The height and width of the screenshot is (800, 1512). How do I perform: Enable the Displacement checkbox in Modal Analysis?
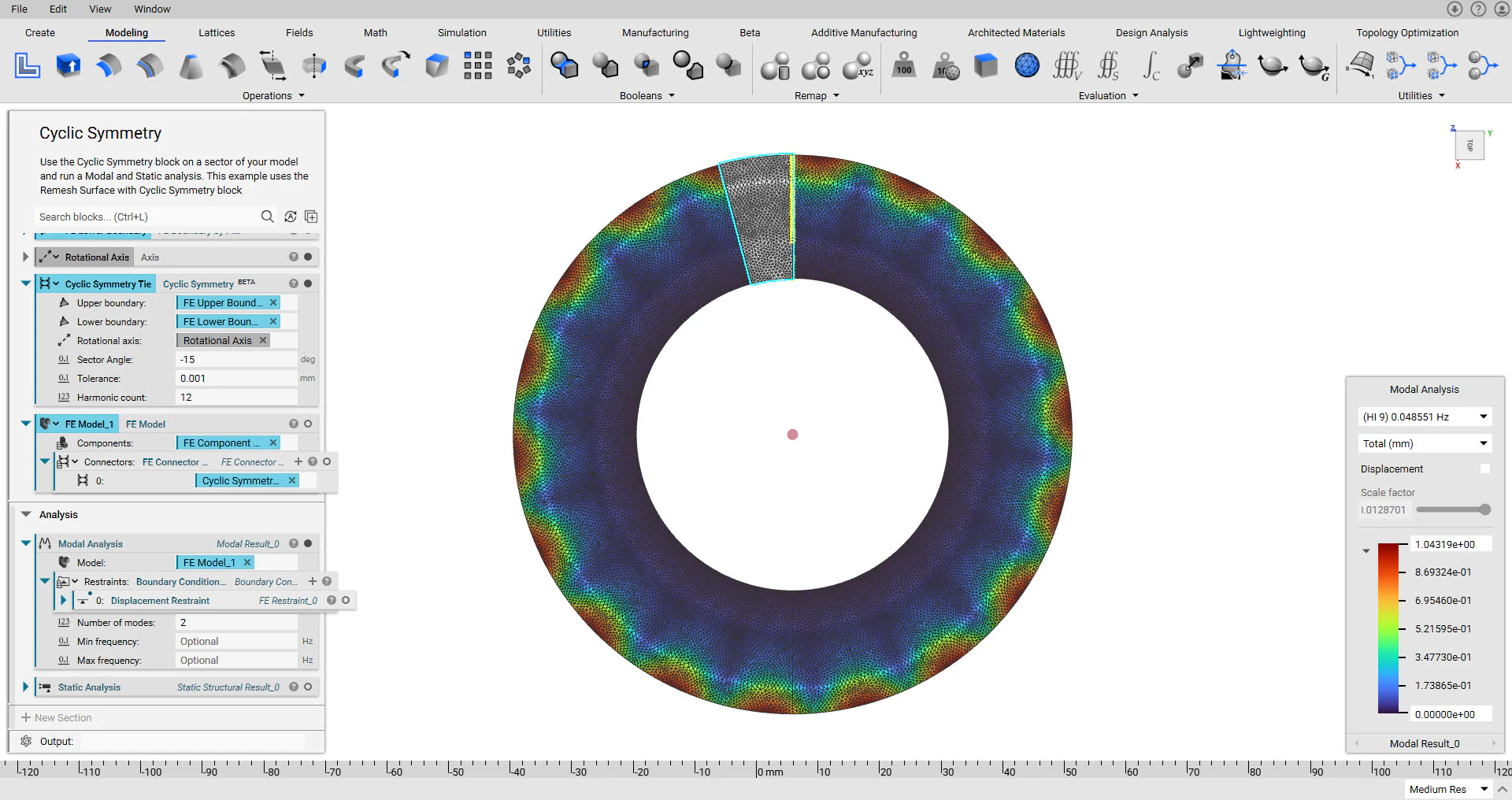[x=1484, y=469]
